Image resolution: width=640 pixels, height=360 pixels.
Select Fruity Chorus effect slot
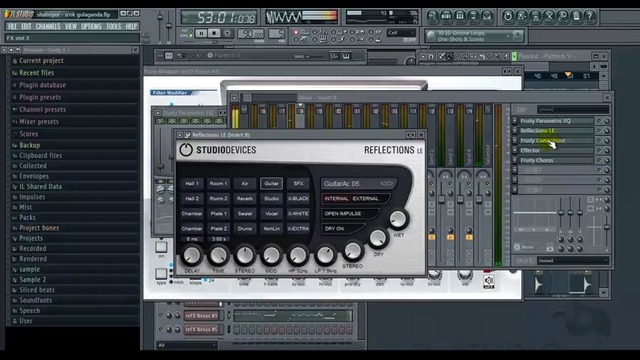(556, 160)
